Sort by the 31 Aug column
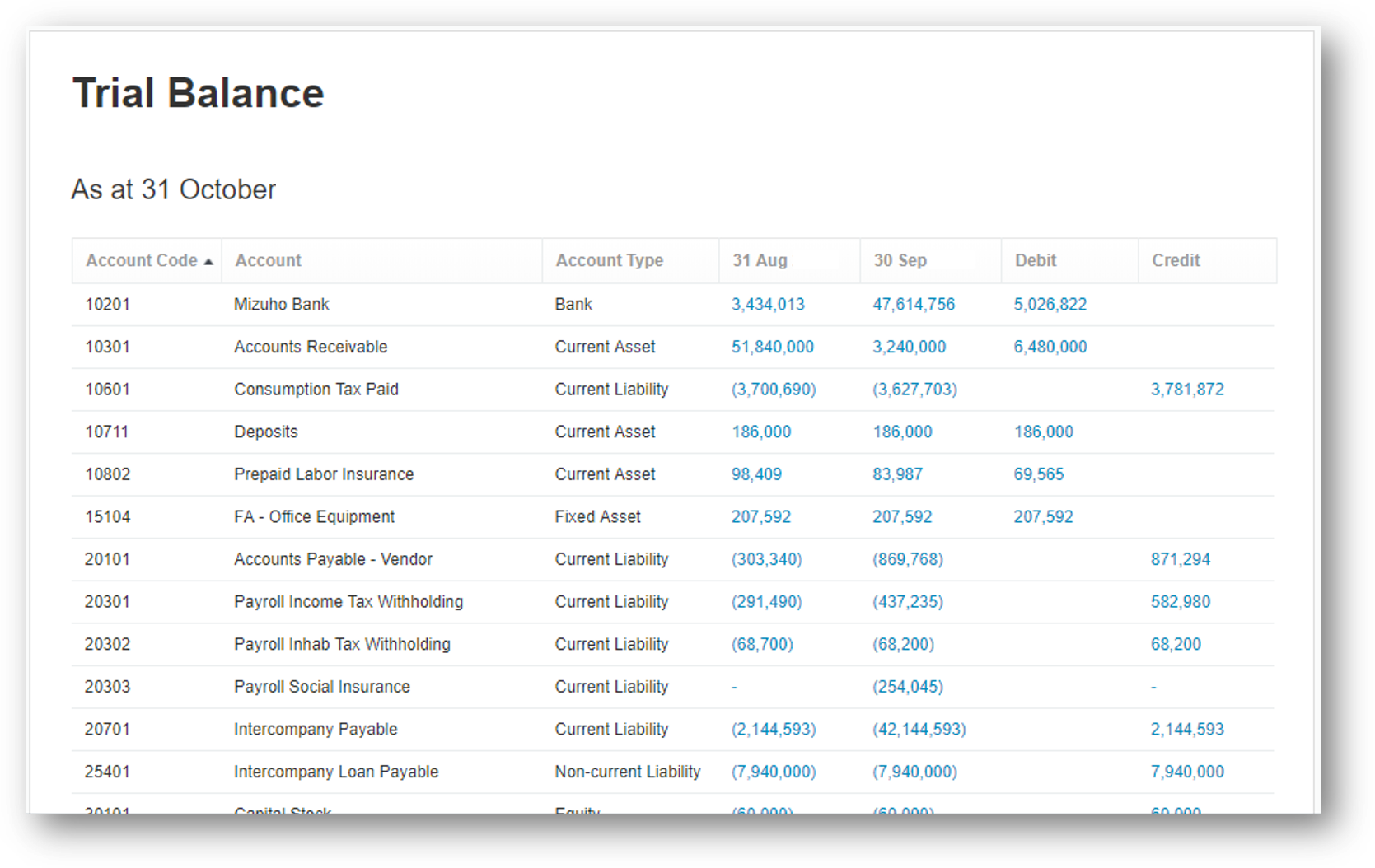1375x868 pixels. (758, 260)
